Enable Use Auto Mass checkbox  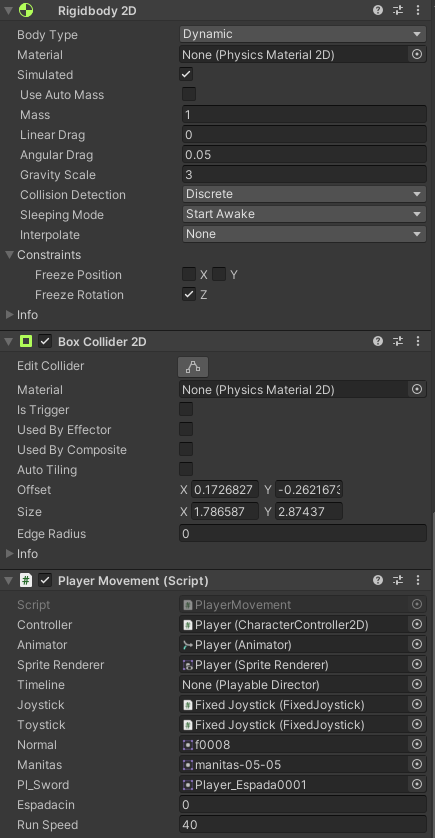pyautogui.click(x=189, y=95)
